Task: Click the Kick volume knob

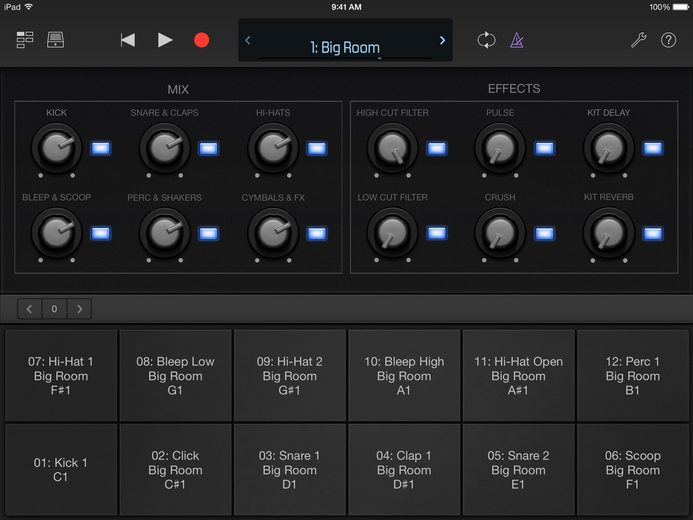Action: [x=57, y=148]
